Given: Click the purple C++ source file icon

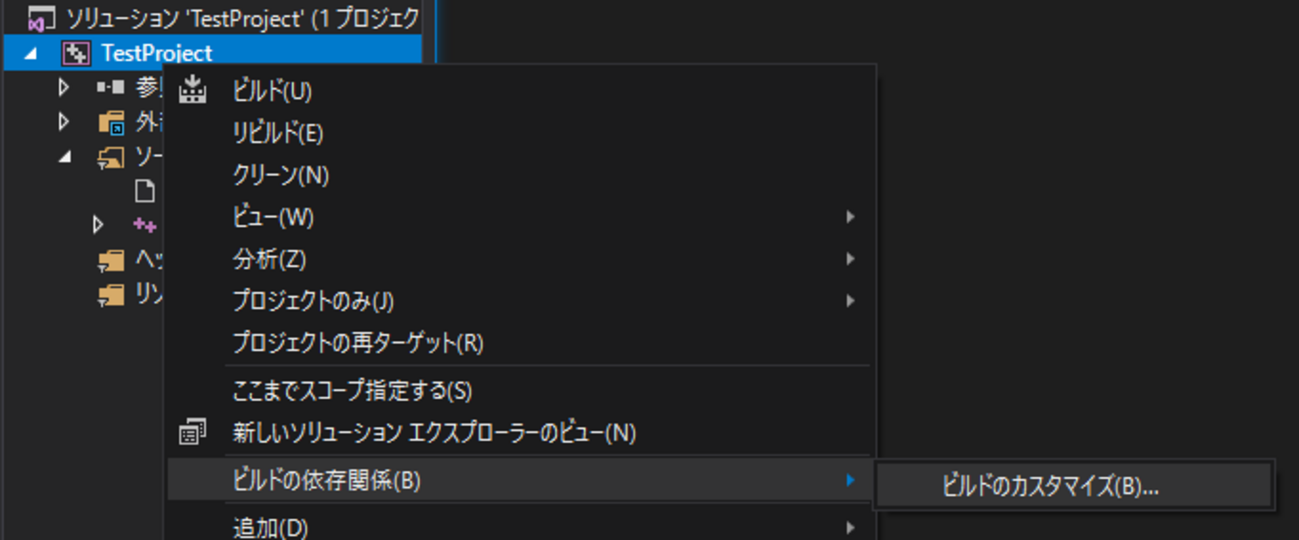Looking at the screenshot, I should coord(144,225).
